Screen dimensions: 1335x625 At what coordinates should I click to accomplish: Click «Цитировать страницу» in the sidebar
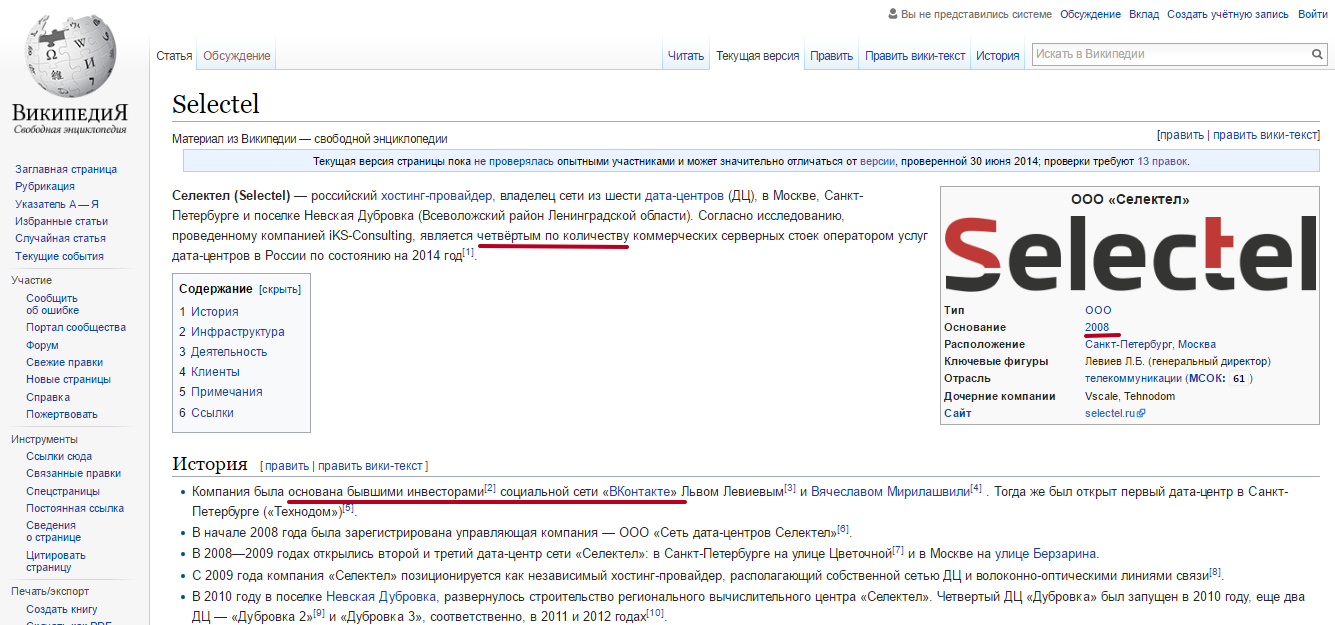[x=56, y=561]
